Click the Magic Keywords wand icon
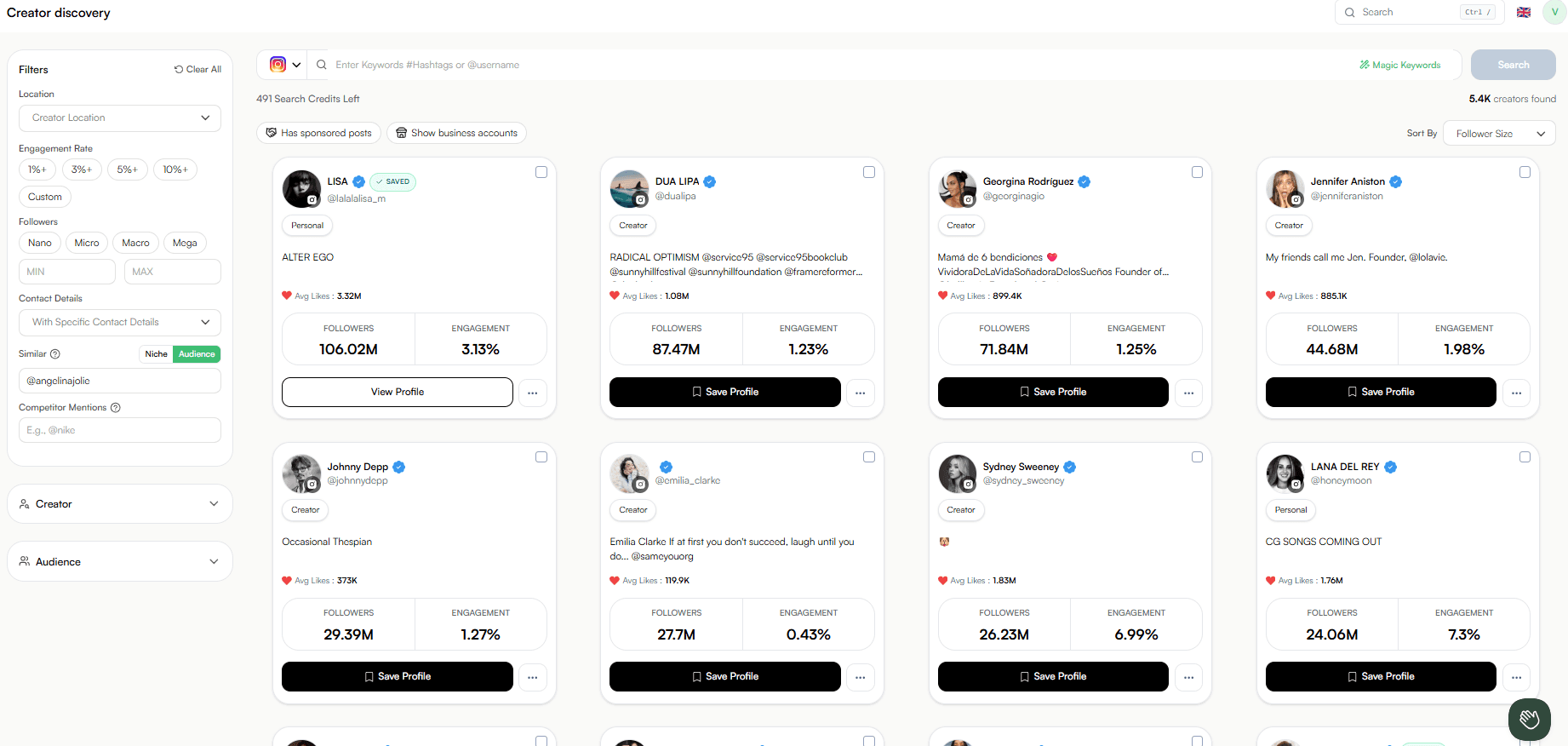Image resolution: width=1568 pixels, height=746 pixels. click(1365, 65)
